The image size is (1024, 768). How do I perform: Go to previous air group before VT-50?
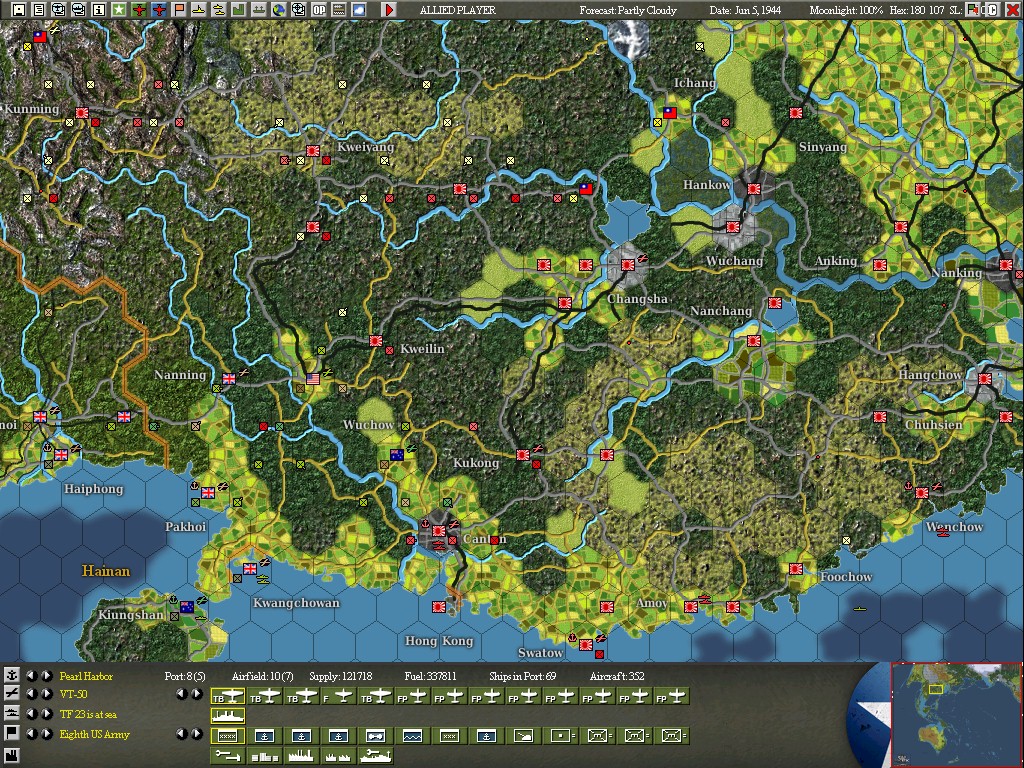pyautogui.click(x=31, y=694)
